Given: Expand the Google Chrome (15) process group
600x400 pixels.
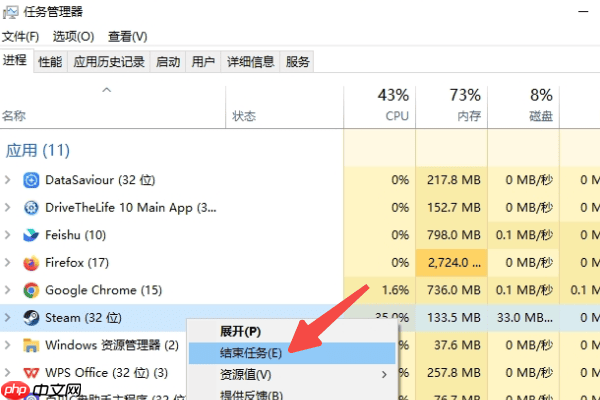Looking at the screenshot, I should click(x=7, y=290).
